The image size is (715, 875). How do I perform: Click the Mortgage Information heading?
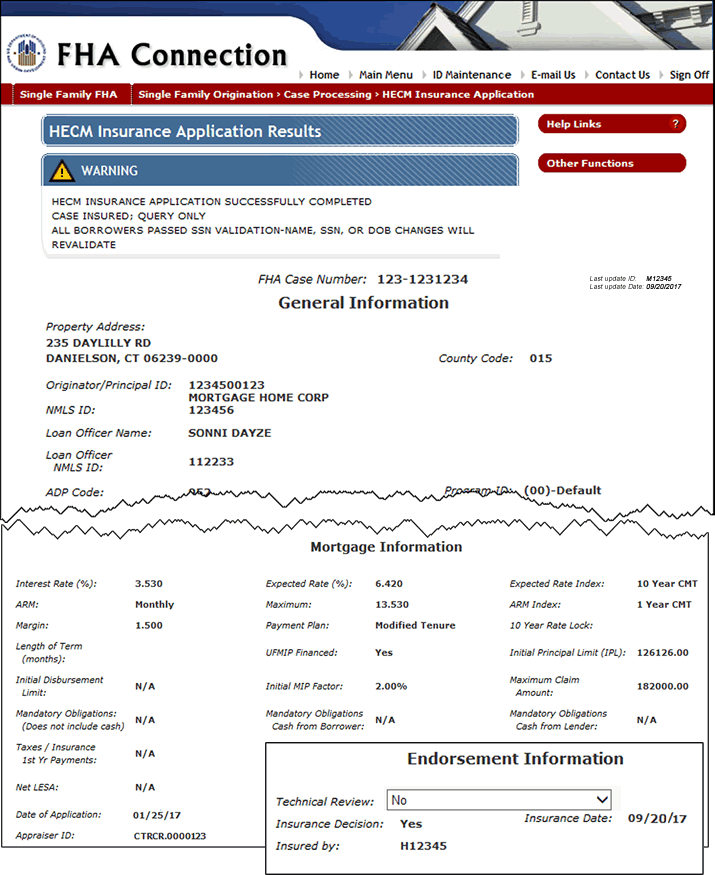tap(386, 547)
